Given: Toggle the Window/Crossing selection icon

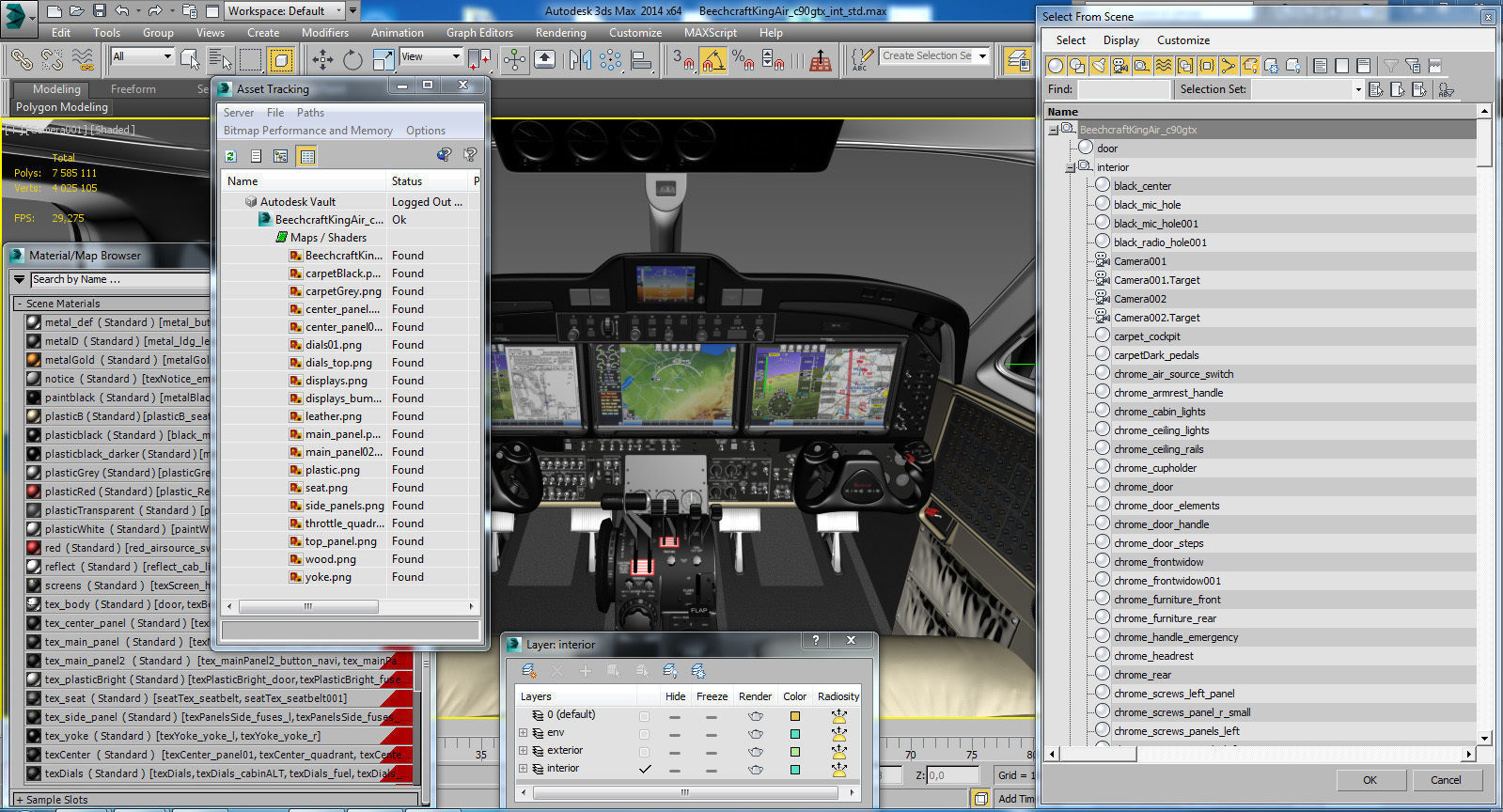Looking at the screenshot, I should (x=281, y=60).
